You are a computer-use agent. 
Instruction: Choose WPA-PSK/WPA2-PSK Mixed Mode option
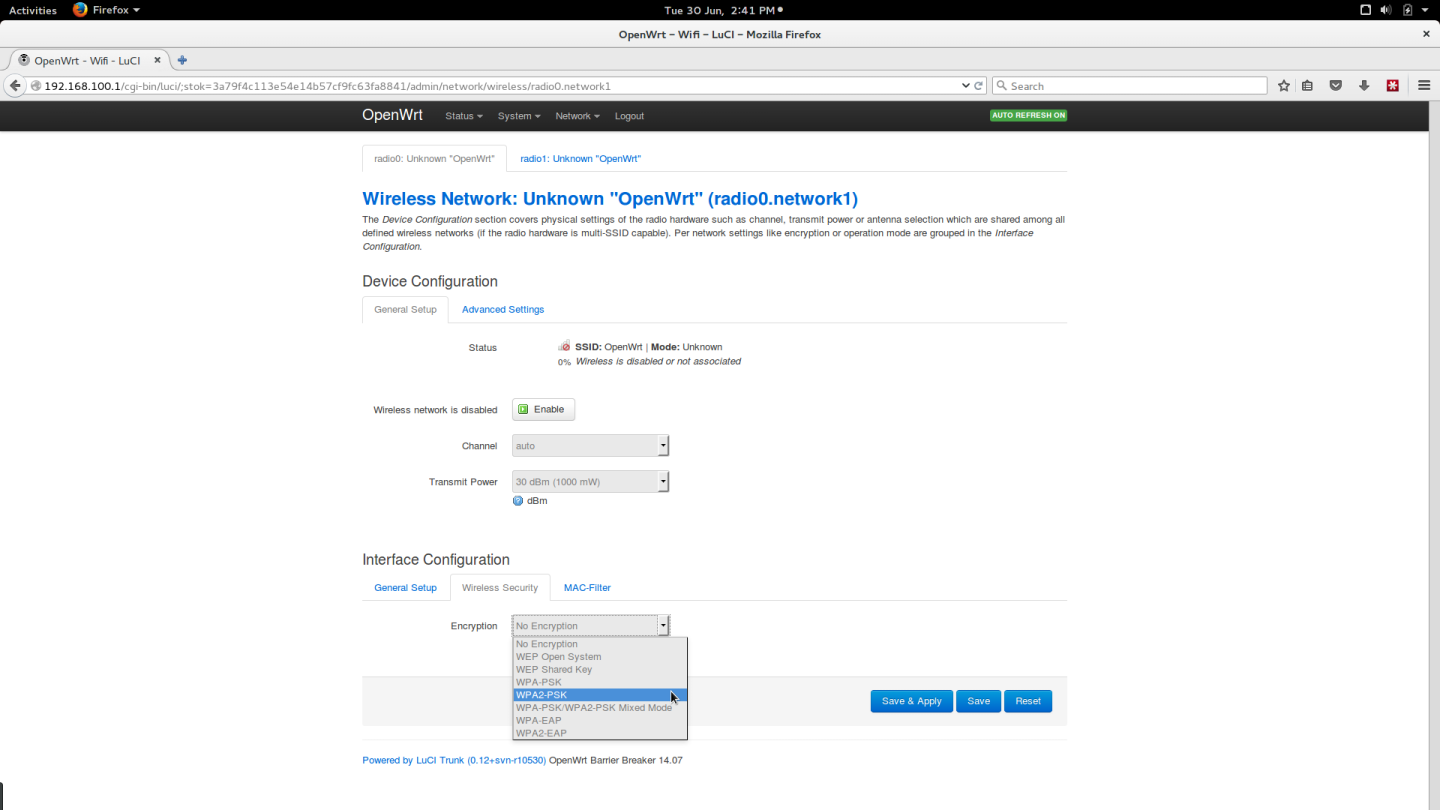[x=600, y=708]
